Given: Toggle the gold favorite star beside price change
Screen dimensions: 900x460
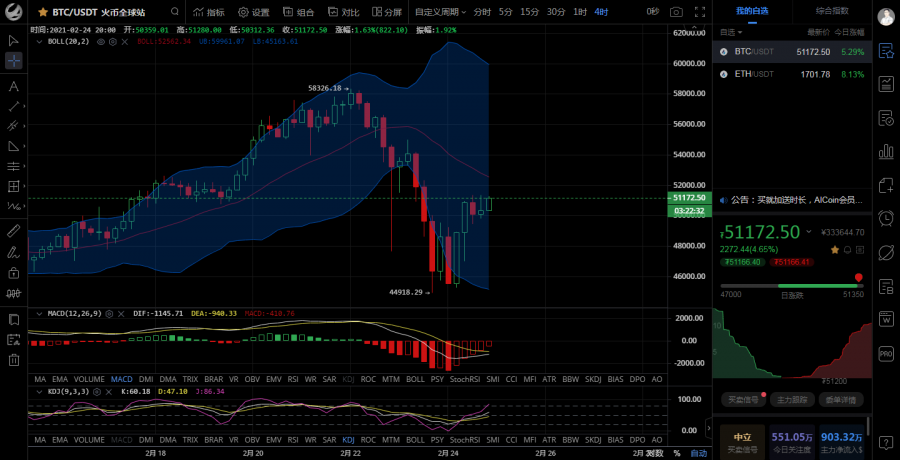Looking at the screenshot, I should click(x=835, y=249).
